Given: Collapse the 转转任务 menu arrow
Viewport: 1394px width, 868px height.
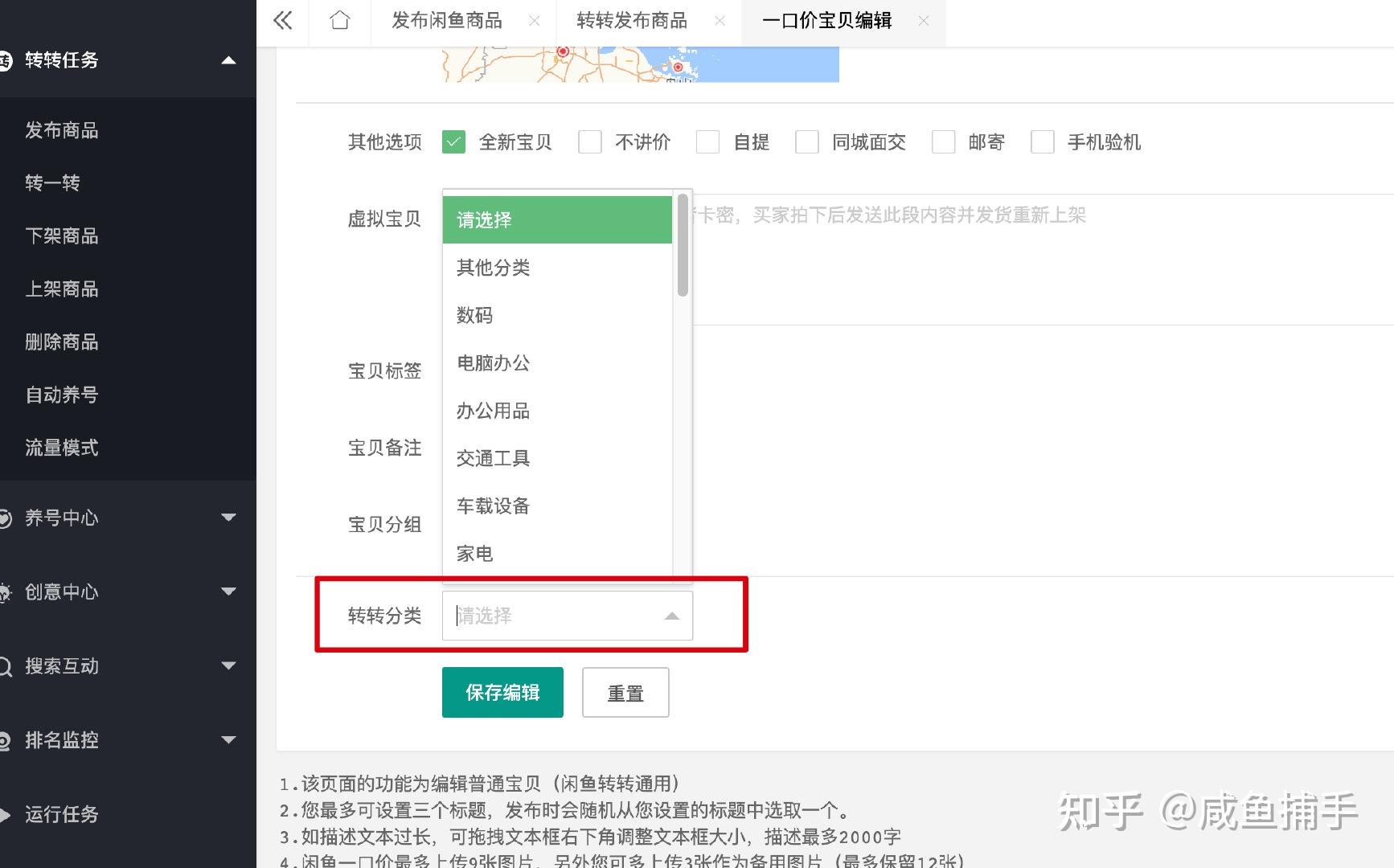Looking at the screenshot, I should [x=228, y=60].
